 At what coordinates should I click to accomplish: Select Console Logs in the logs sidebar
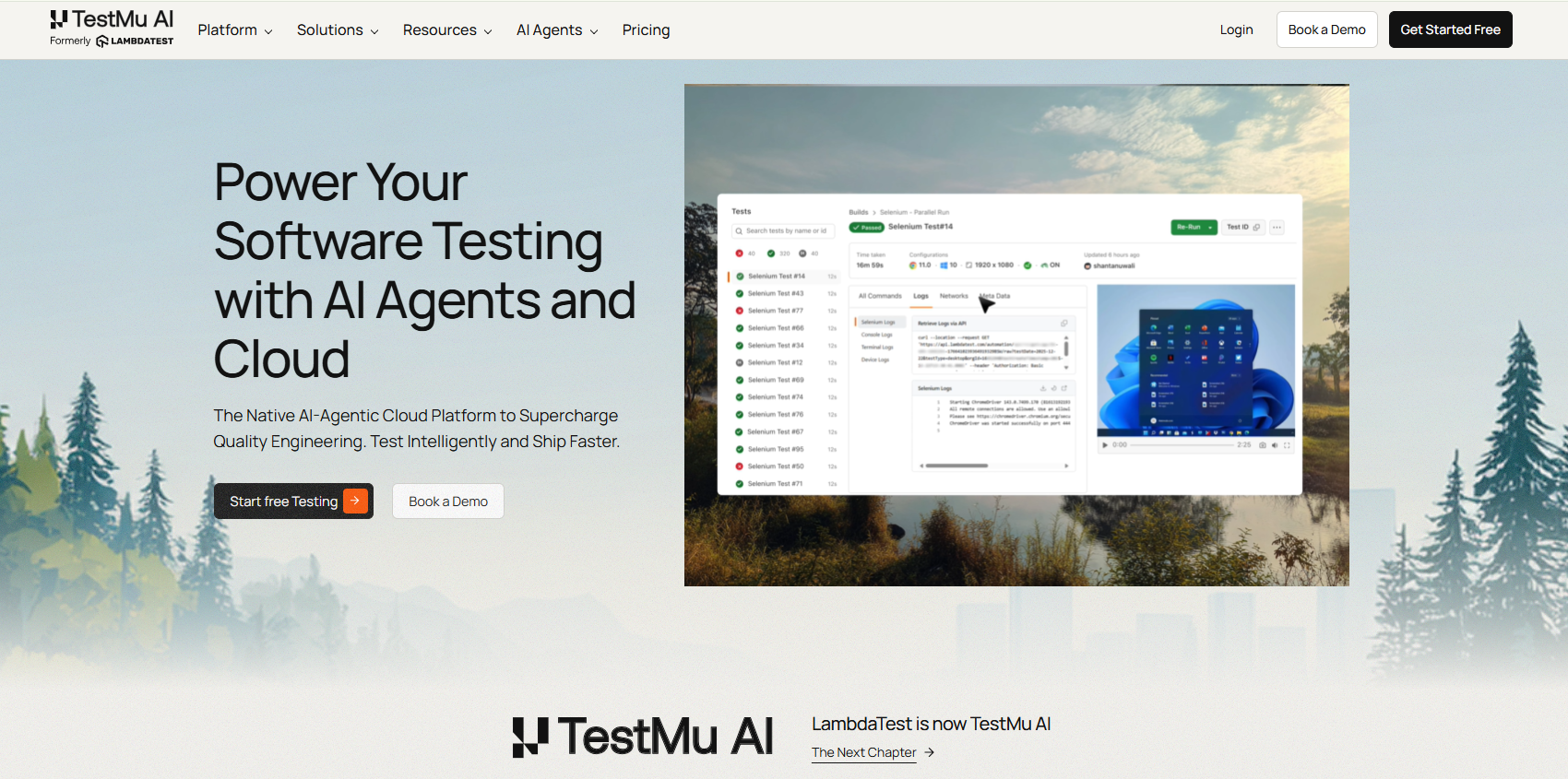coord(876,335)
